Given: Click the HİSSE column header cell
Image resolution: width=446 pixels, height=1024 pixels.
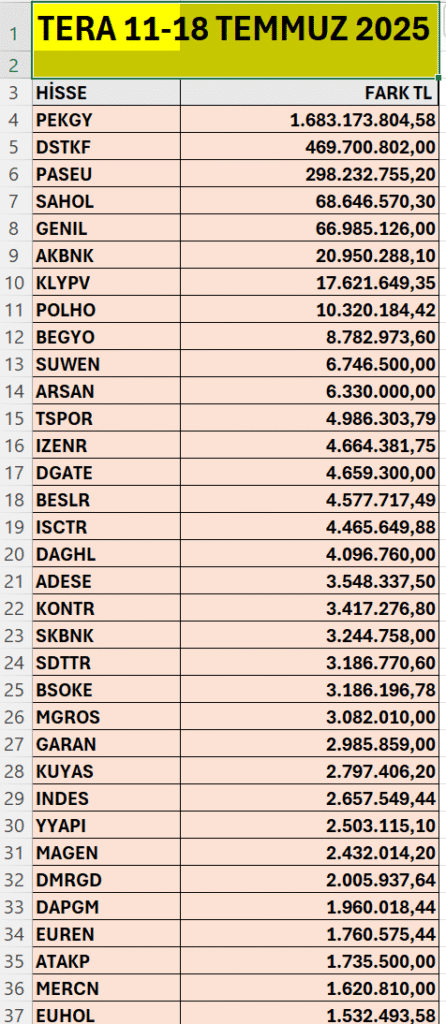Looking at the screenshot, I should 106,93.
